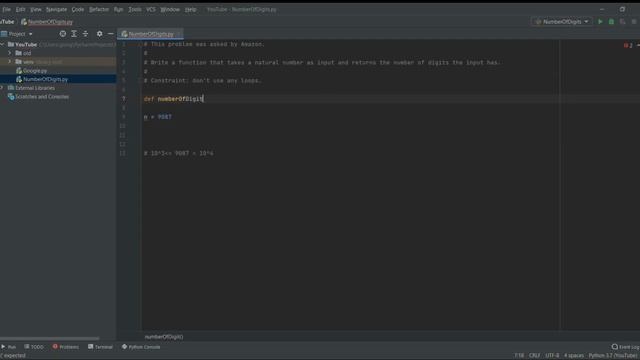Open the Edit menu
This screenshot has height=360, width=640.
(20, 9)
